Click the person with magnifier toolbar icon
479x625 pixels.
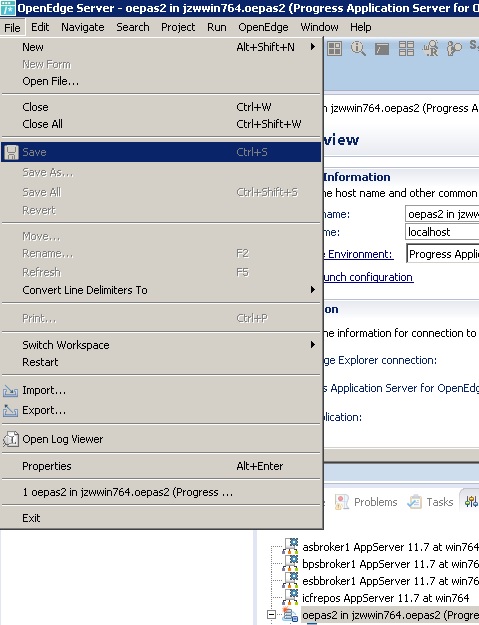tap(454, 48)
